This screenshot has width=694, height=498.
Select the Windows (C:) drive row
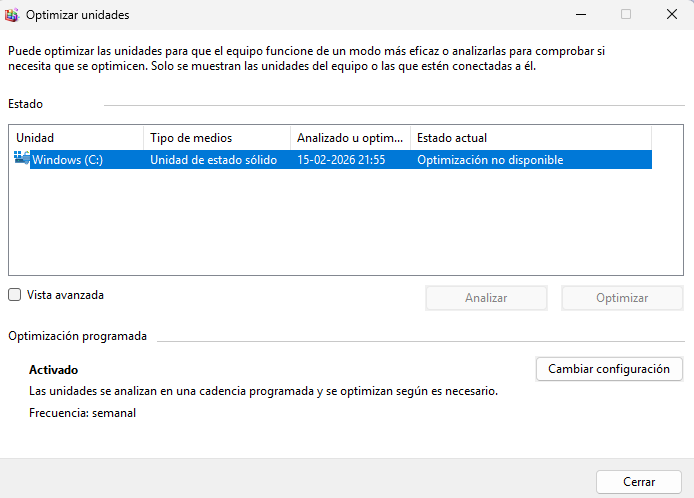333,160
